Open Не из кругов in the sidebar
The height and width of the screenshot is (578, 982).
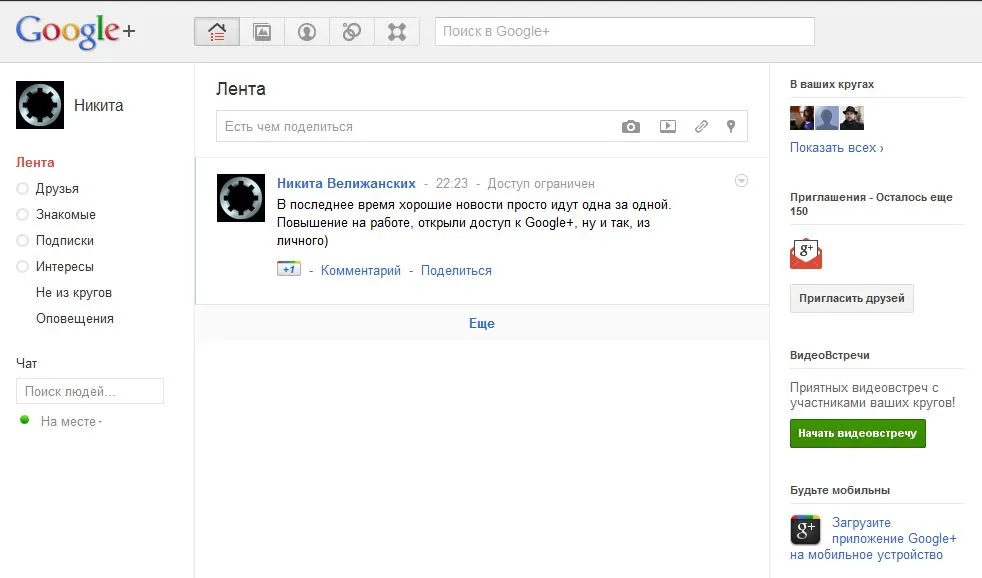point(74,292)
